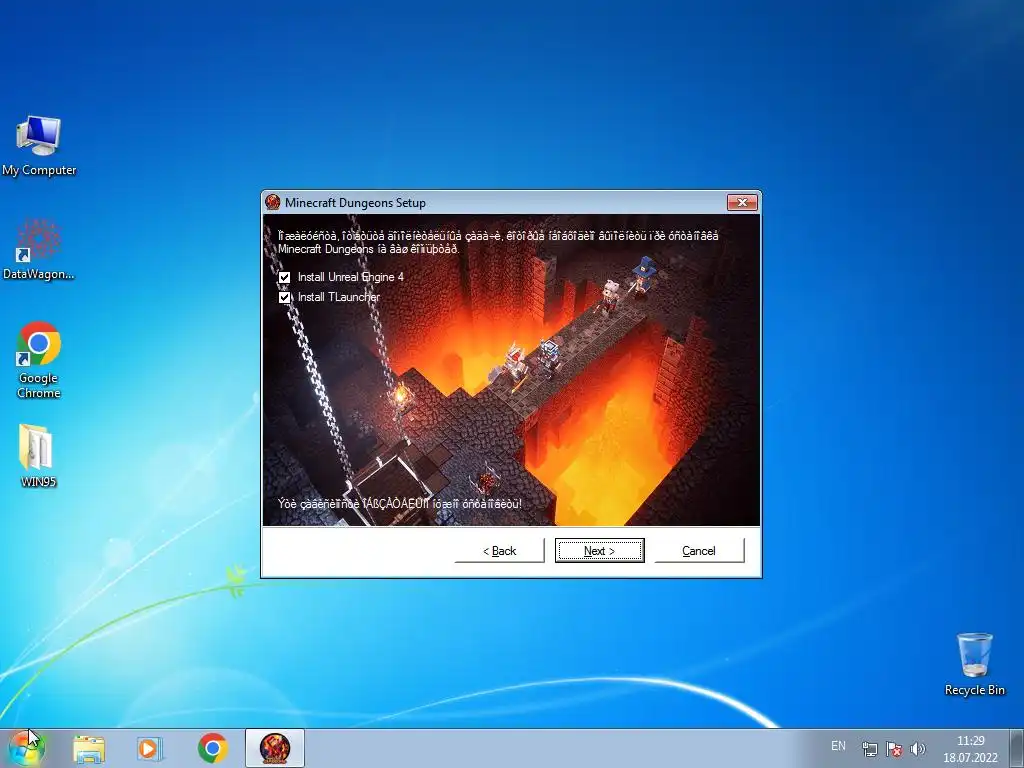Select the DataWagon desktop shortcut
Screen dimensions: 1024x768
[x=39, y=249]
